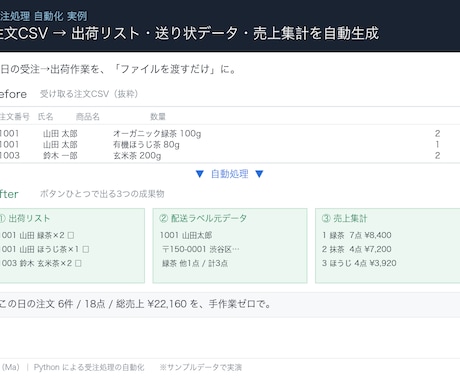The image size is (460, 380).
Task: Tick the checkbox beside 山田 ほうじ茶×1
Action: click(x=86, y=249)
